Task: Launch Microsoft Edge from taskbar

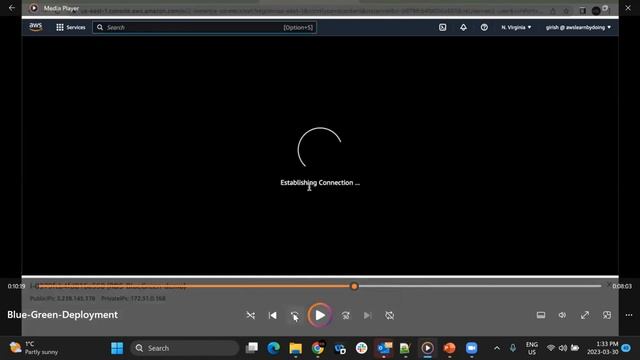Action: 273,348
